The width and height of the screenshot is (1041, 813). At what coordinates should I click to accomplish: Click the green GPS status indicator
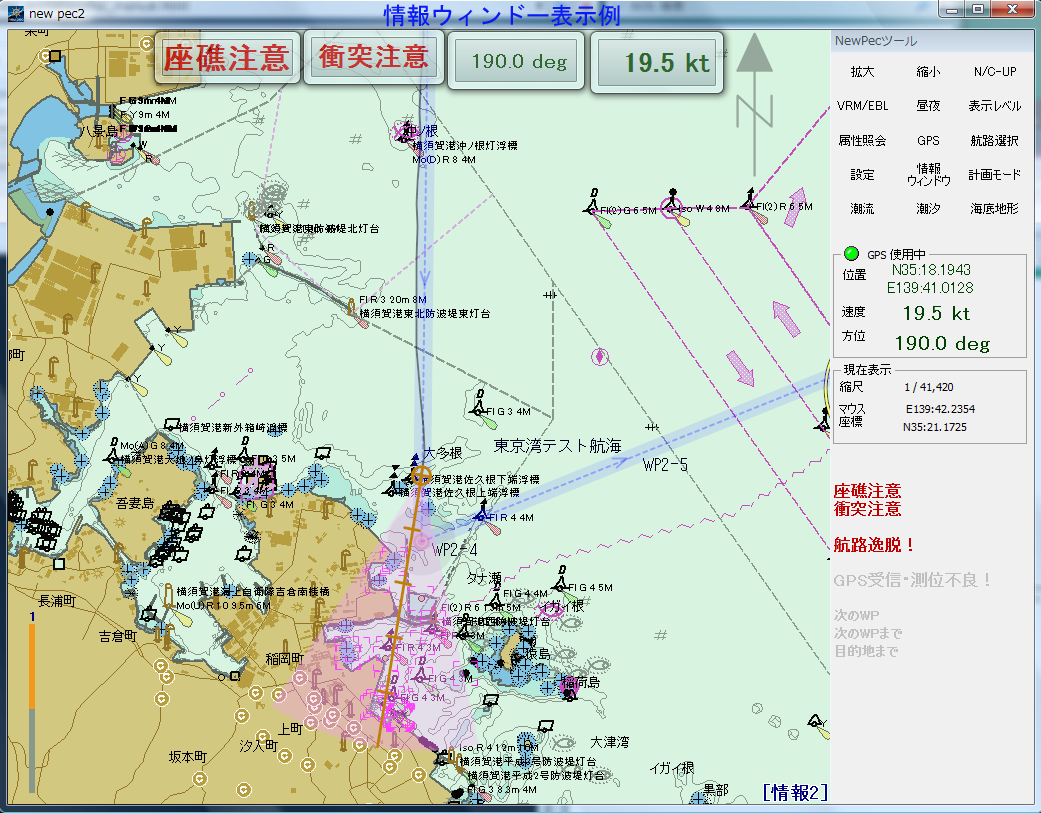point(850,254)
